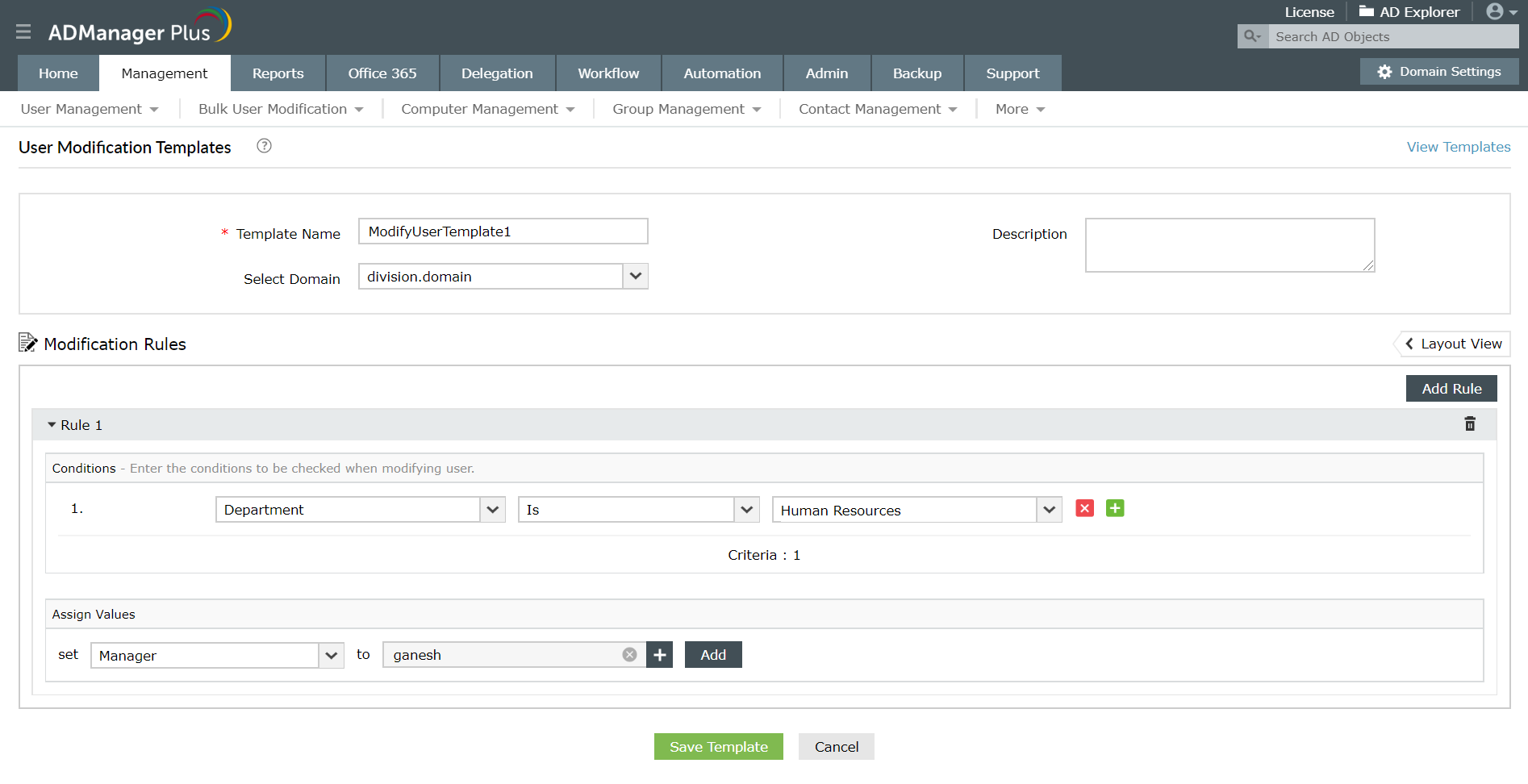Click the AD Explorer folder icon
This screenshot has width=1528, height=784.
[1367, 11]
